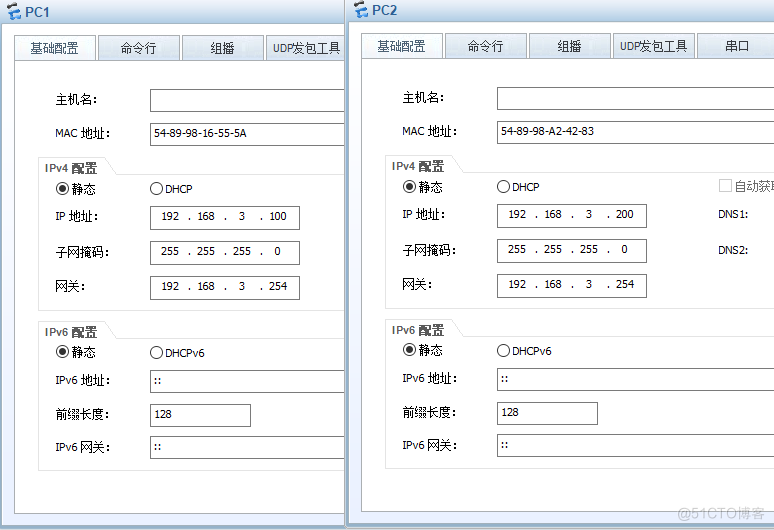
Task: Click PC1 IPv6 网关 field
Action: tap(247, 448)
